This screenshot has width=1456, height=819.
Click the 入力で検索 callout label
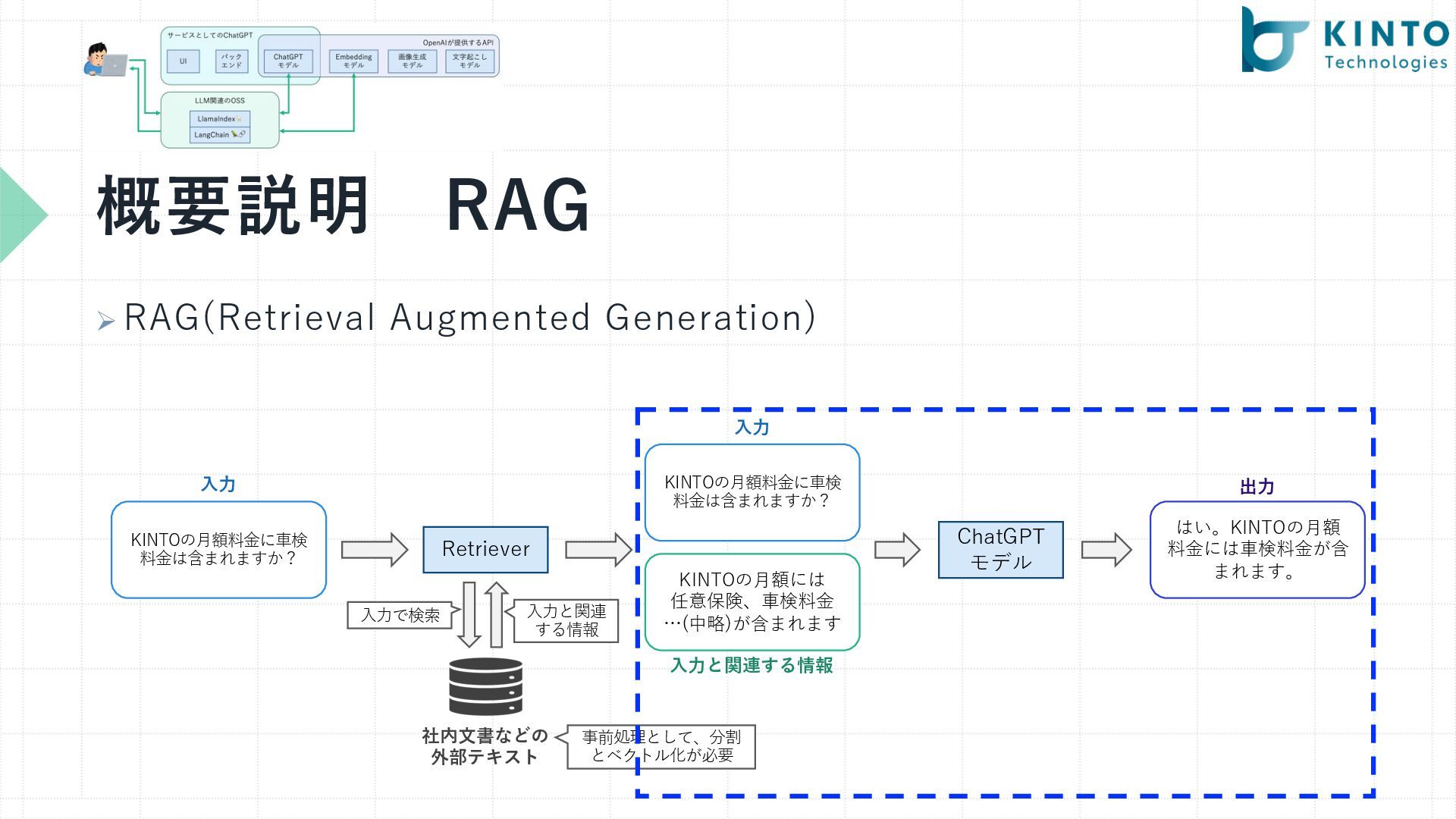tap(400, 615)
